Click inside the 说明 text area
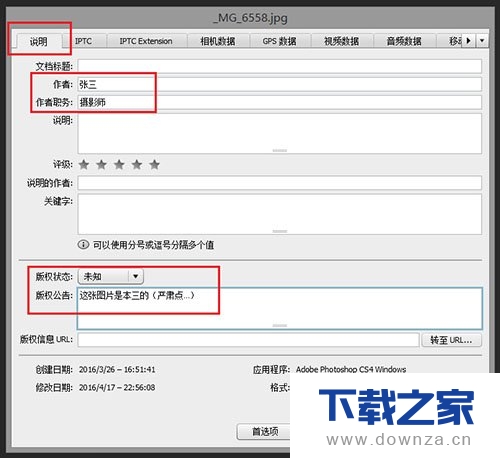The image size is (500, 458). click(x=280, y=133)
